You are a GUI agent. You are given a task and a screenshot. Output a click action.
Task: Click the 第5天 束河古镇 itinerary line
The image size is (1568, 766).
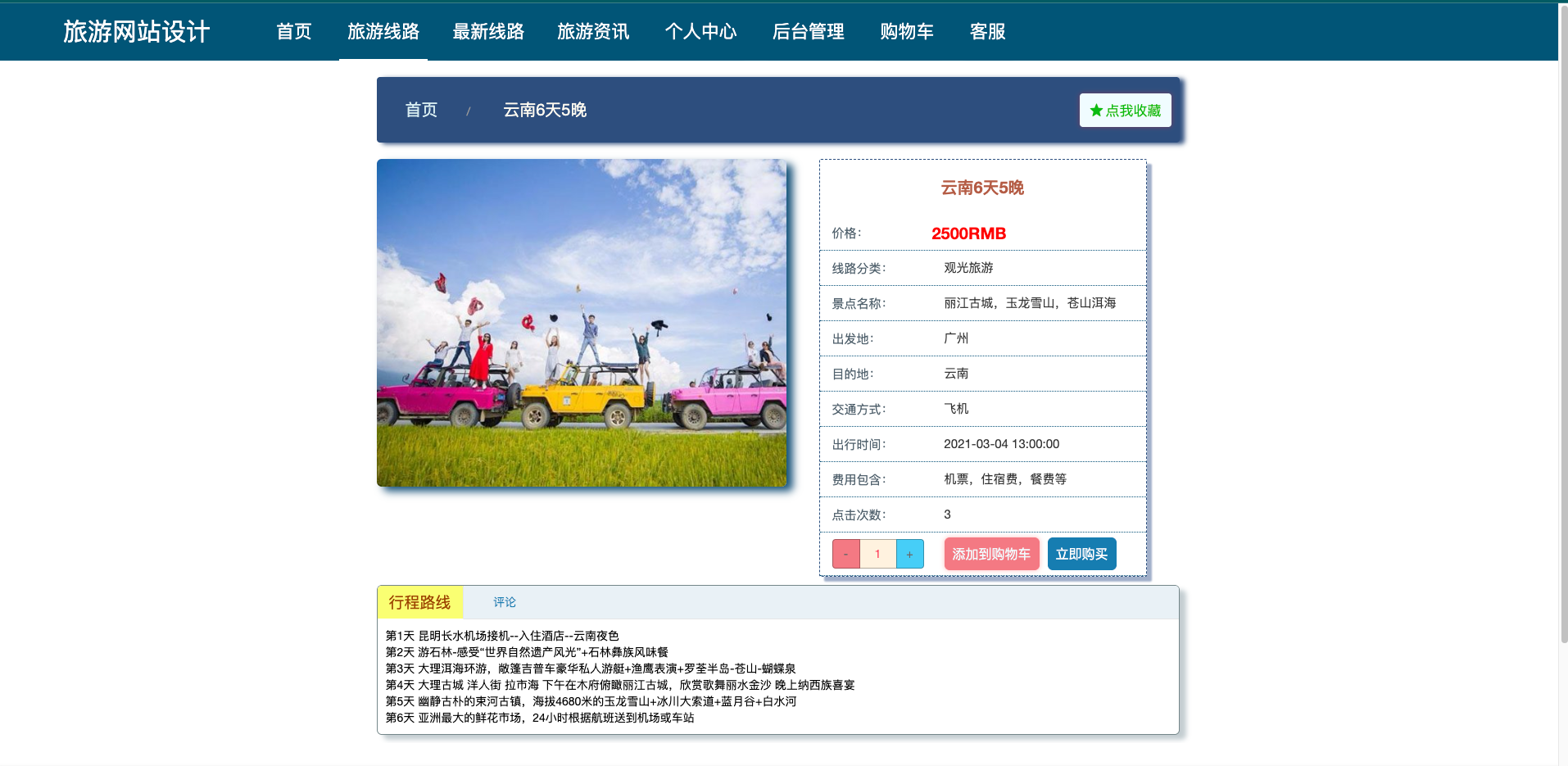[x=591, y=701]
